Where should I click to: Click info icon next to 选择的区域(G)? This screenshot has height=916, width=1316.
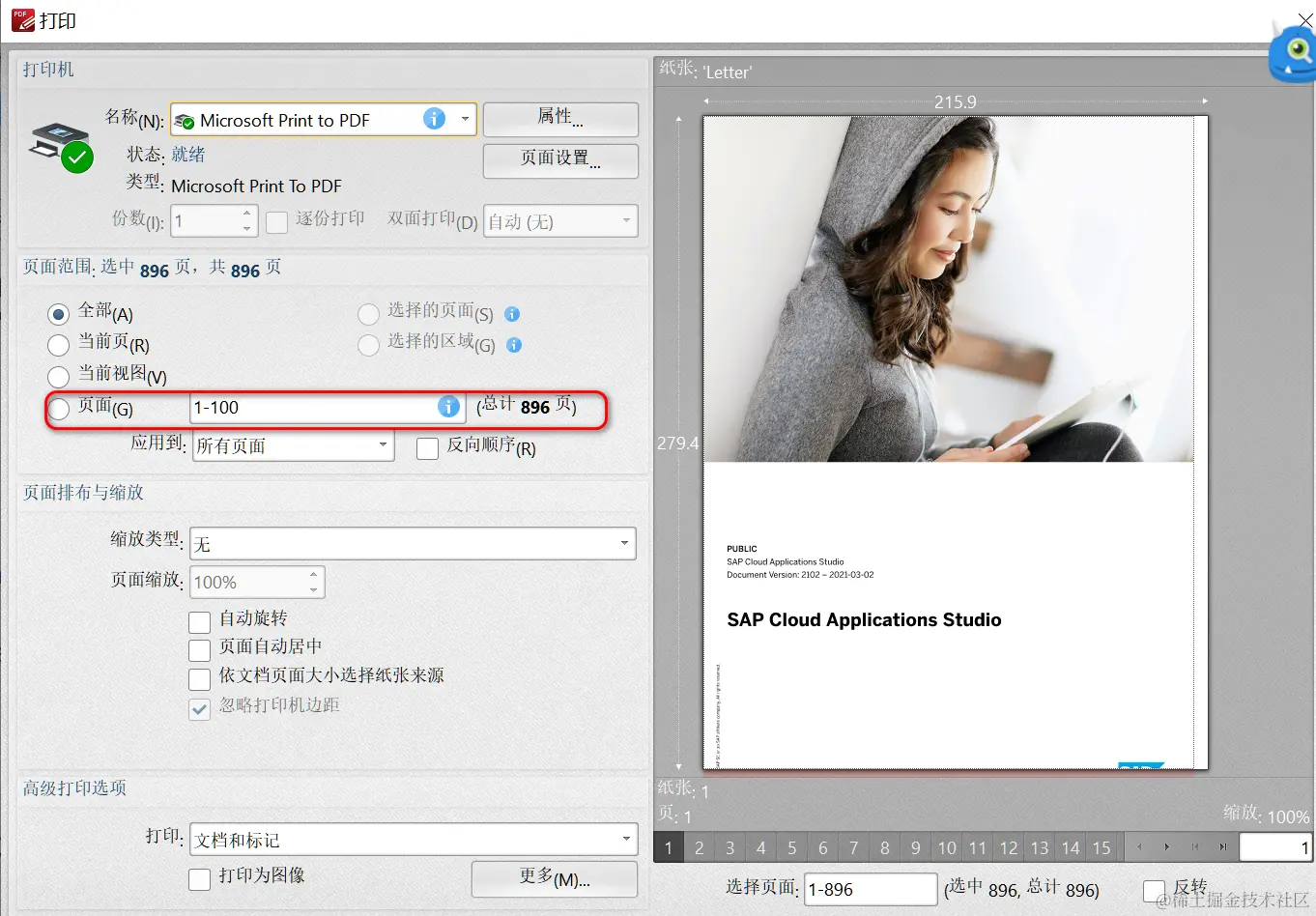click(514, 345)
